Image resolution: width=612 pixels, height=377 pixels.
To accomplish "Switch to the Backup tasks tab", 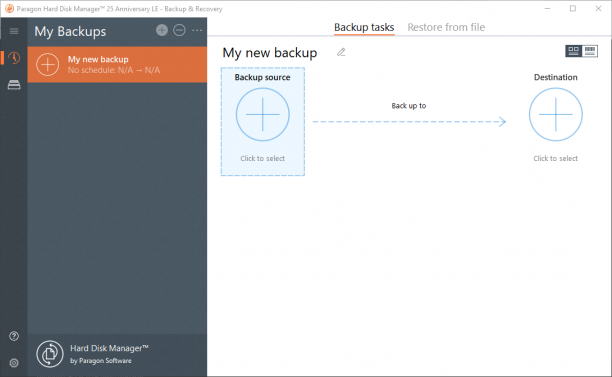I will pyautogui.click(x=364, y=27).
